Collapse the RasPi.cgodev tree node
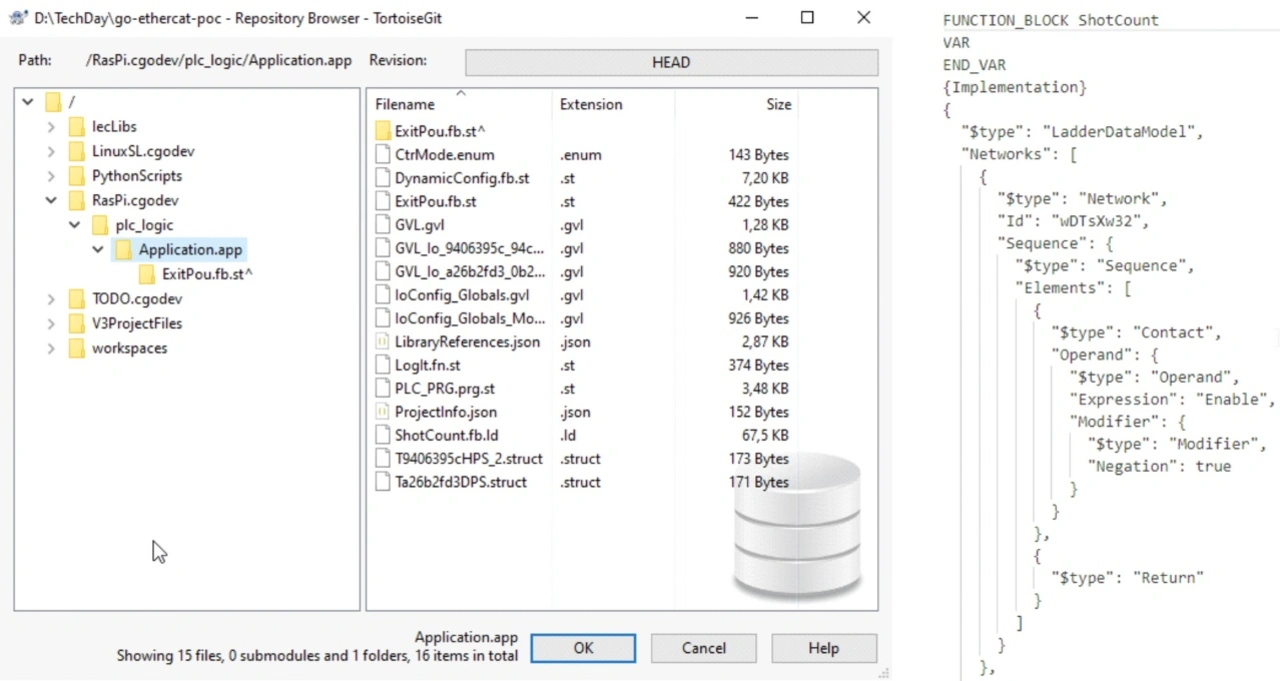 51,201
